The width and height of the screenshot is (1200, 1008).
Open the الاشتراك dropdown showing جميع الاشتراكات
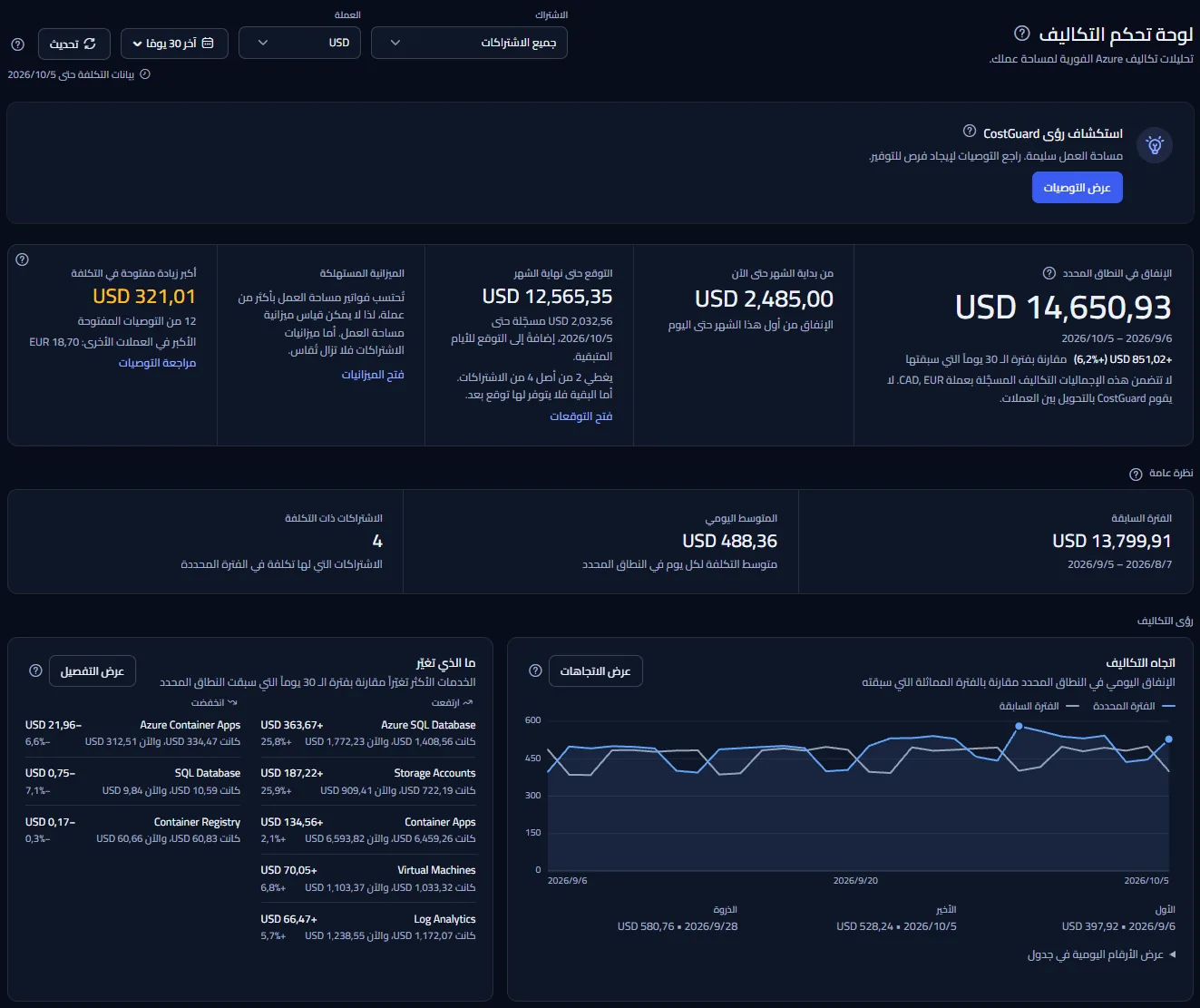(469, 43)
